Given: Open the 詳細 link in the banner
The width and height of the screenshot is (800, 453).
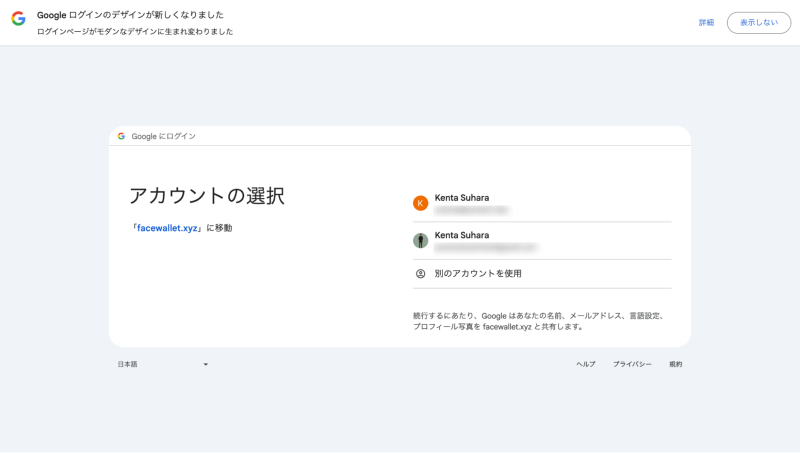Looking at the screenshot, I should tap(706, 22).
